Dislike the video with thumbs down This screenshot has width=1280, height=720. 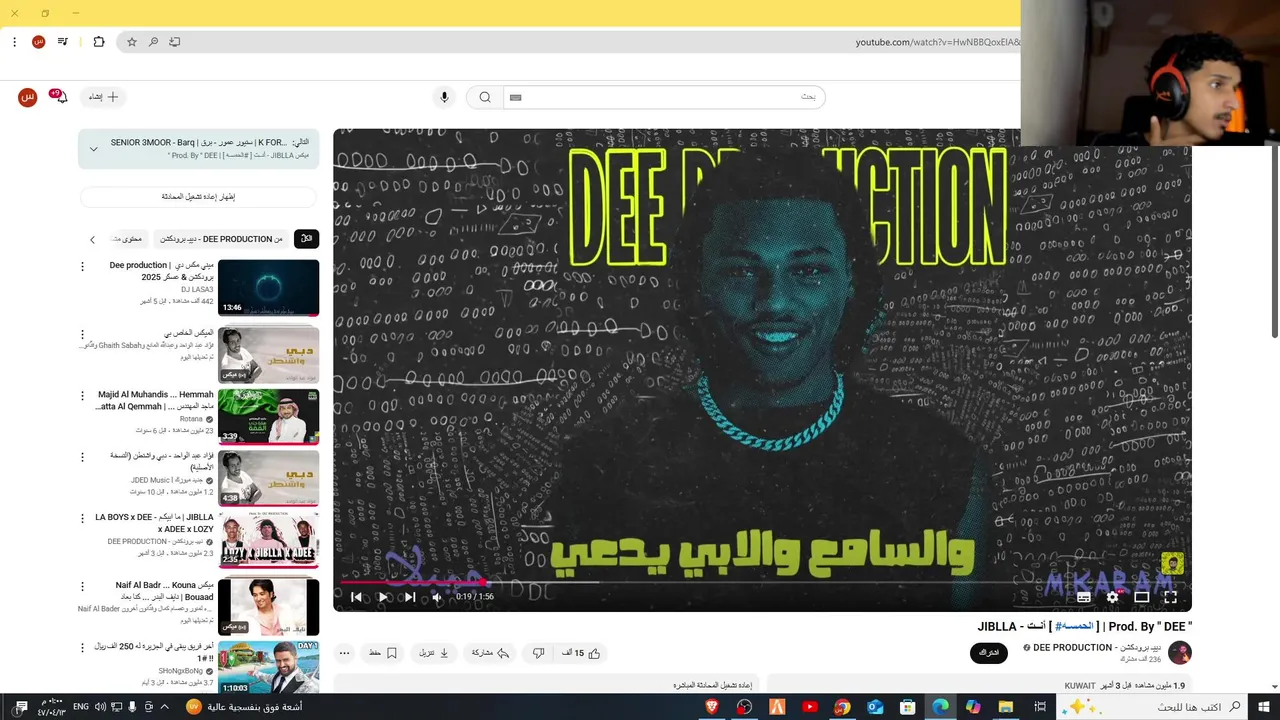point(538,653)
